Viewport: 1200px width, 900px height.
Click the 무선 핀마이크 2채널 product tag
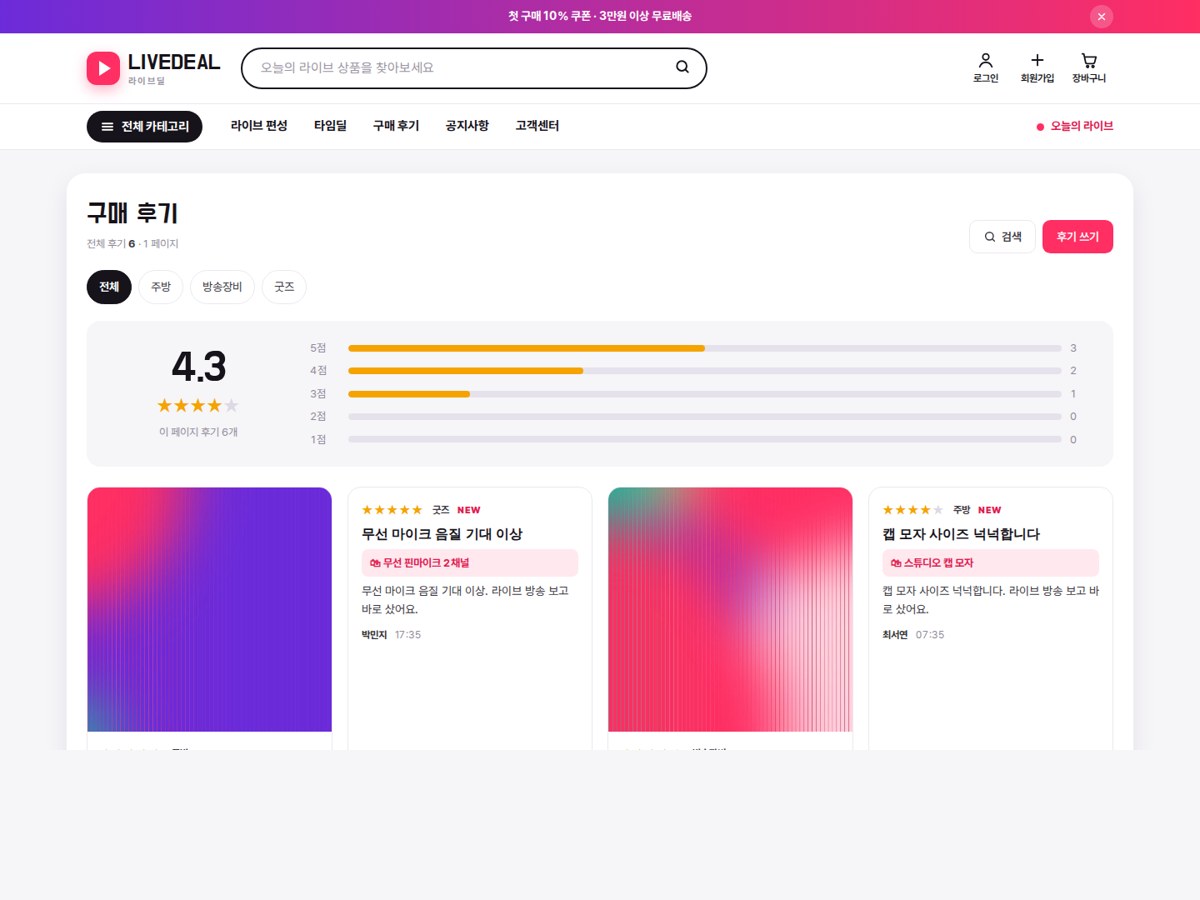[469, 563]
